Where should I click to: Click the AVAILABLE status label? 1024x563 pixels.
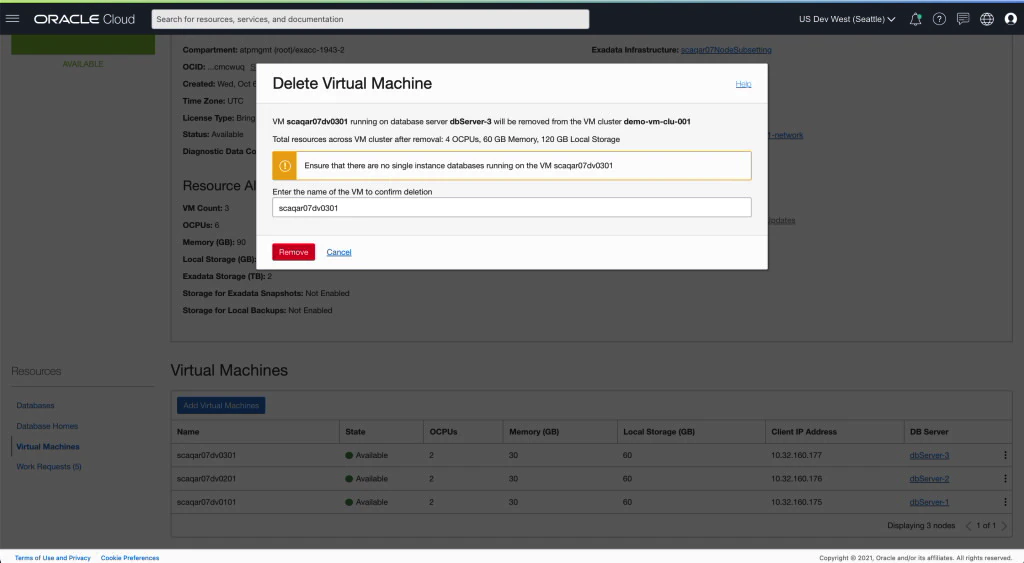click(x=83, y=64)
